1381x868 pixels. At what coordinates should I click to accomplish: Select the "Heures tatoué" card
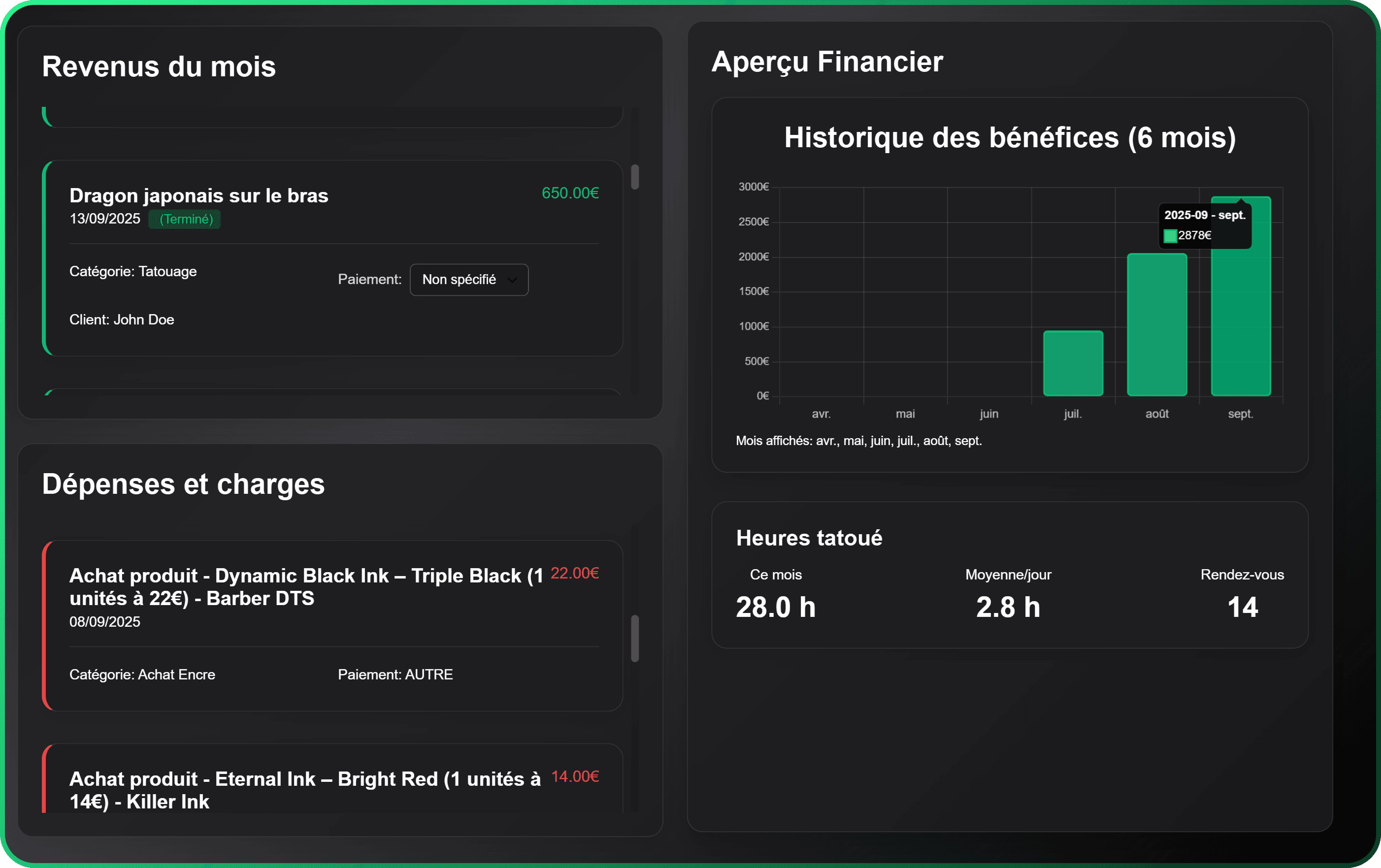(x=809, y=538)
